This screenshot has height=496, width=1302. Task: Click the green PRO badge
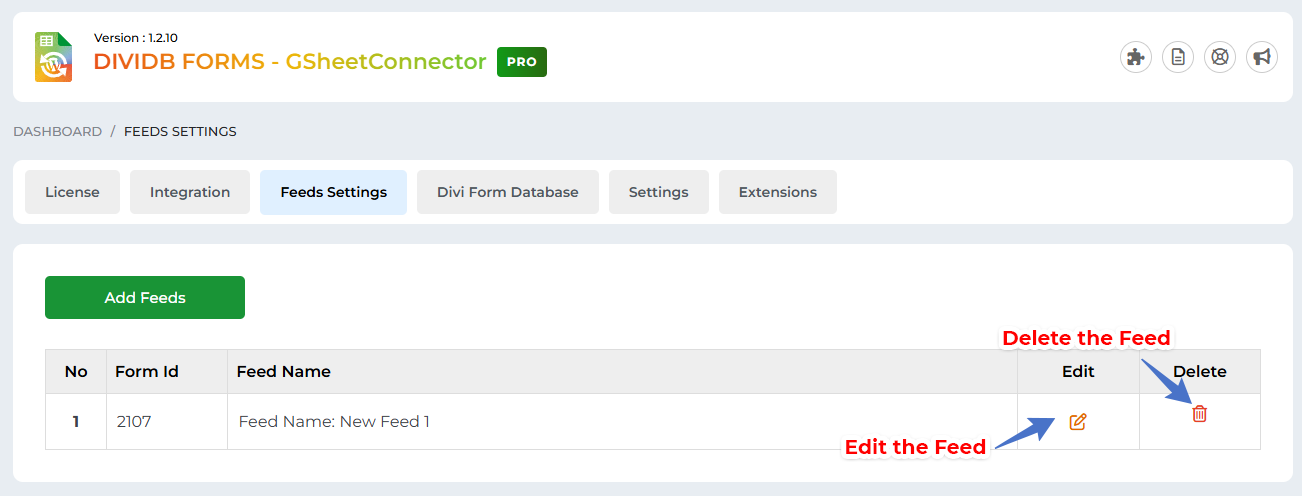521,62
